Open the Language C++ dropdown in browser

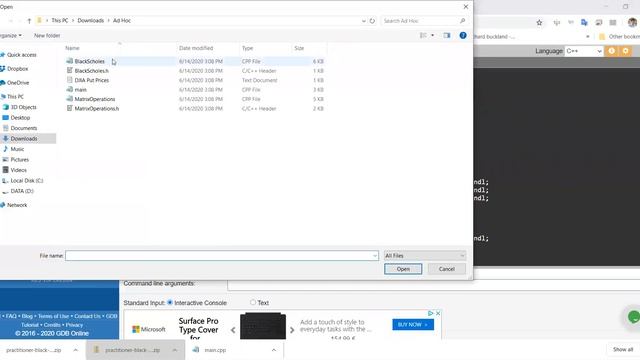tap(584, 51)
